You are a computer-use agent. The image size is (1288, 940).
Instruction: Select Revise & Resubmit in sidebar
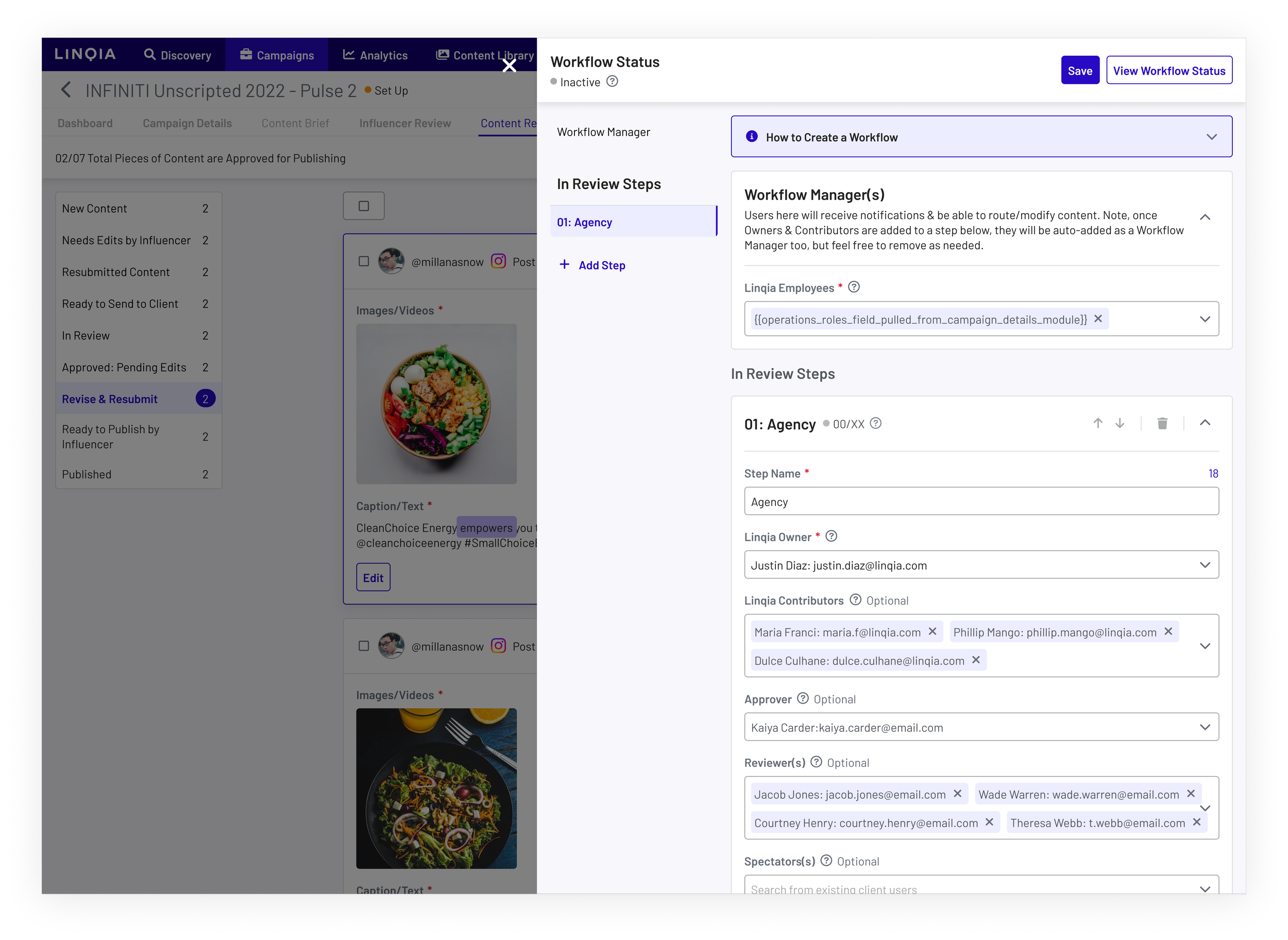tap(110, 399)
